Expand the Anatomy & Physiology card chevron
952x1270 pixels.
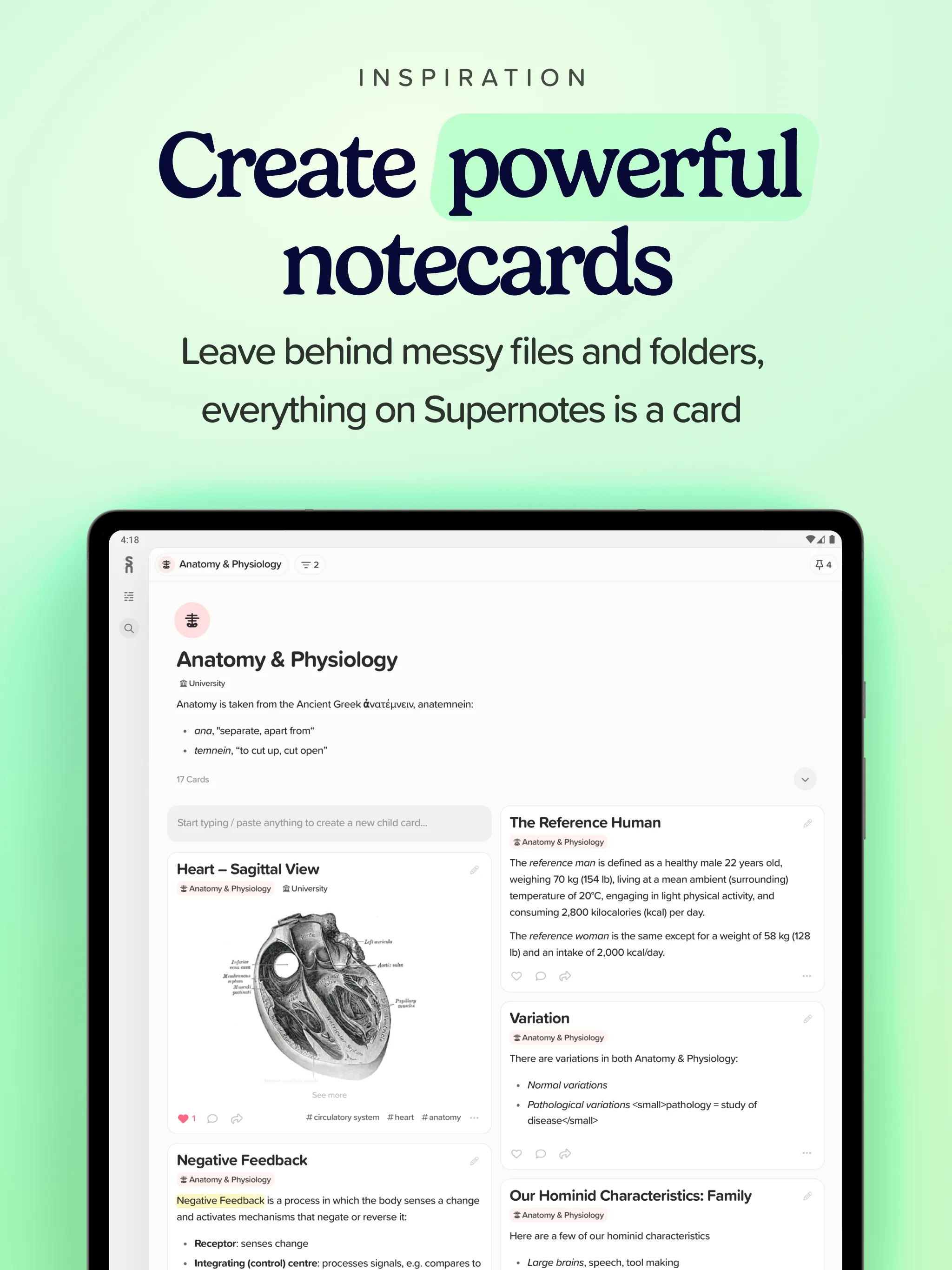806,779
